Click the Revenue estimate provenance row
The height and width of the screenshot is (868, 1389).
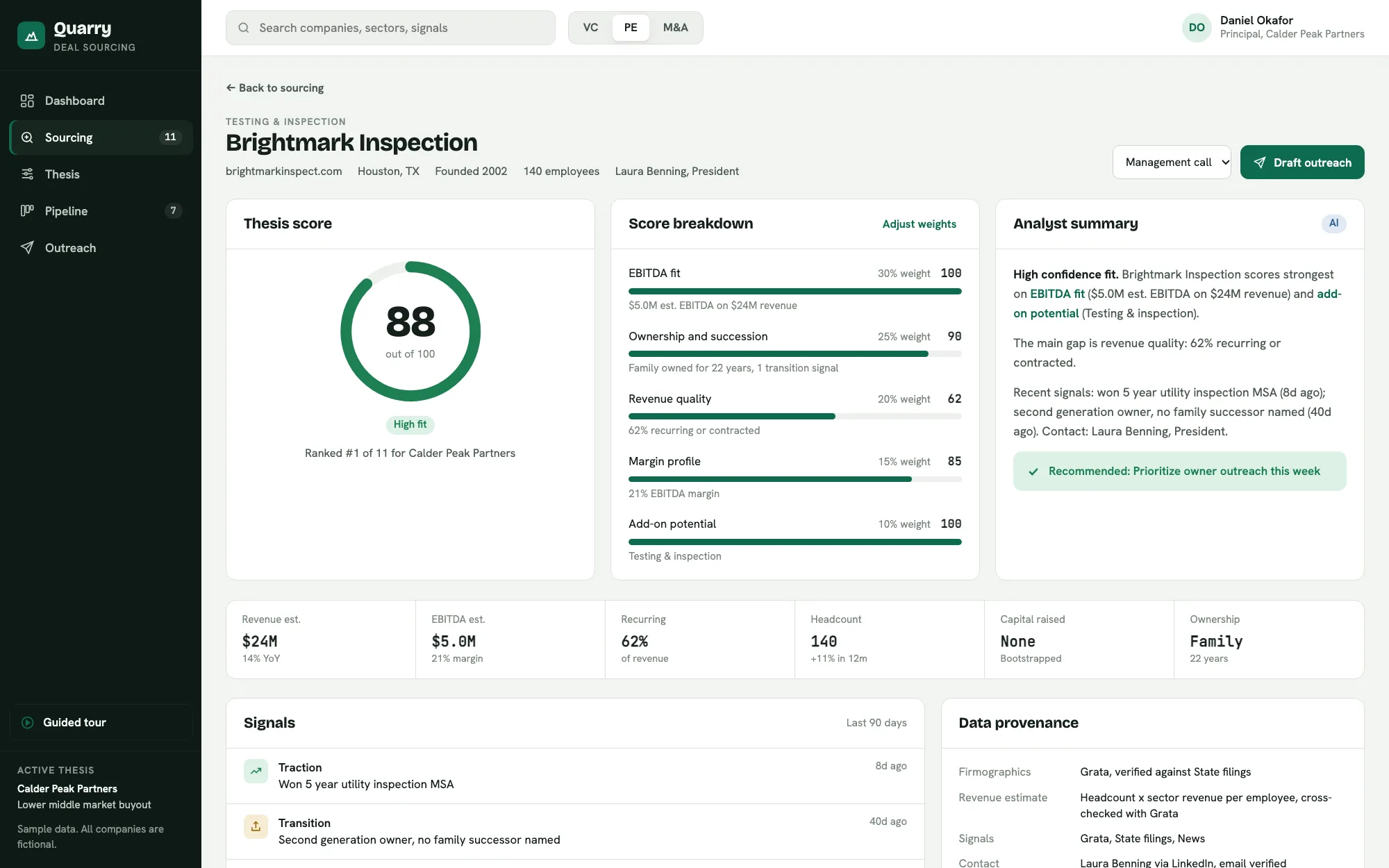pyautogui.click(x=1152, y=806)
